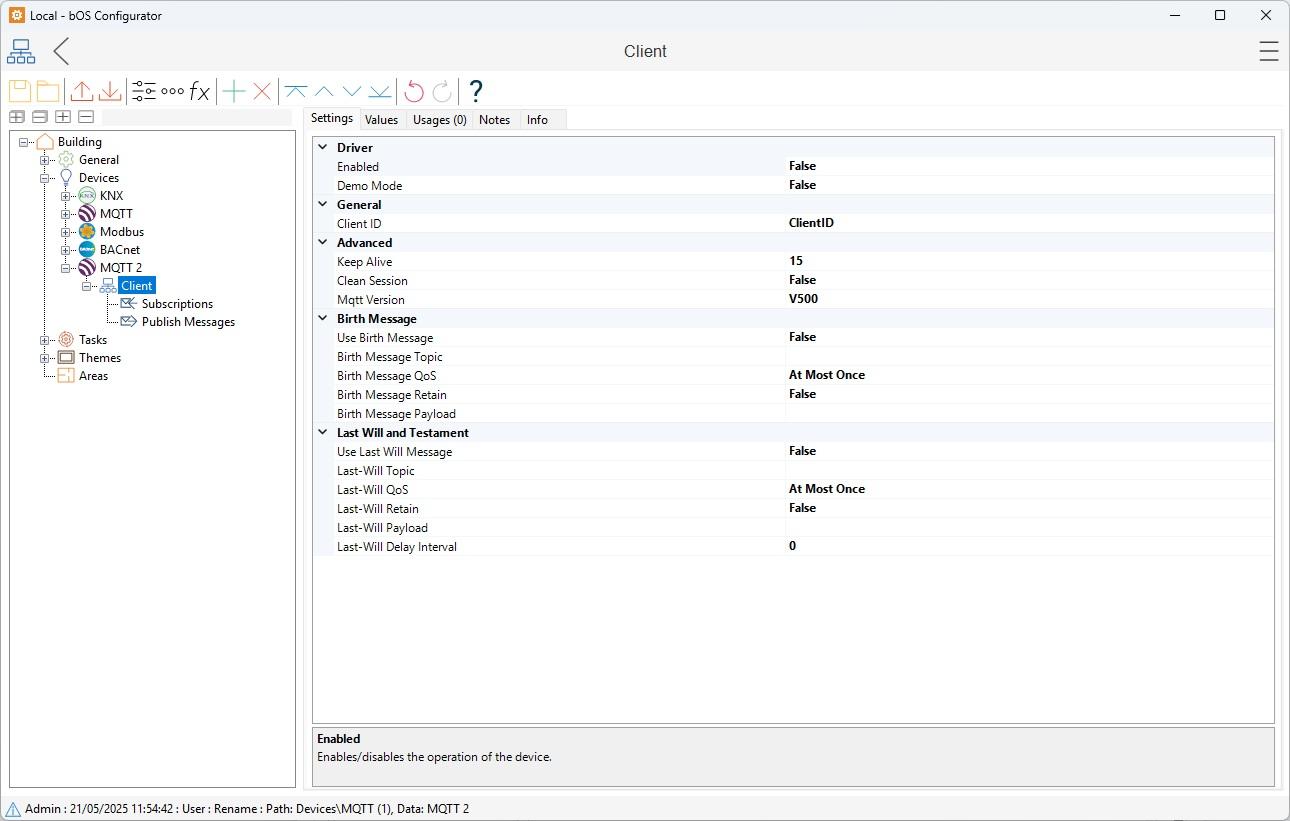Expand the Tasks tree node

click(45, 340)
